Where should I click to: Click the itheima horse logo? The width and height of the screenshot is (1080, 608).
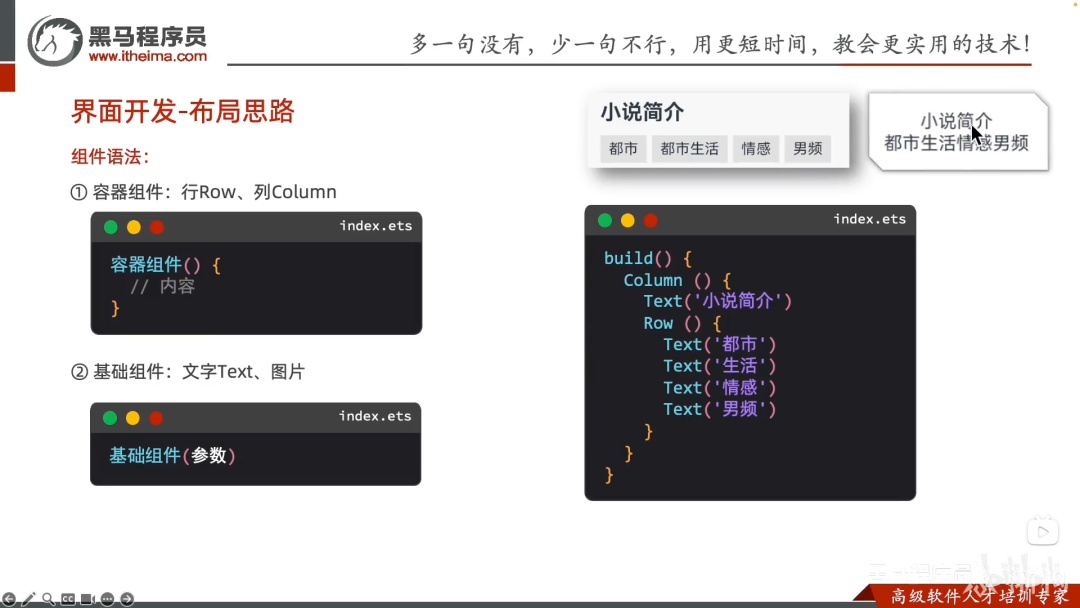tap(54, 41)
